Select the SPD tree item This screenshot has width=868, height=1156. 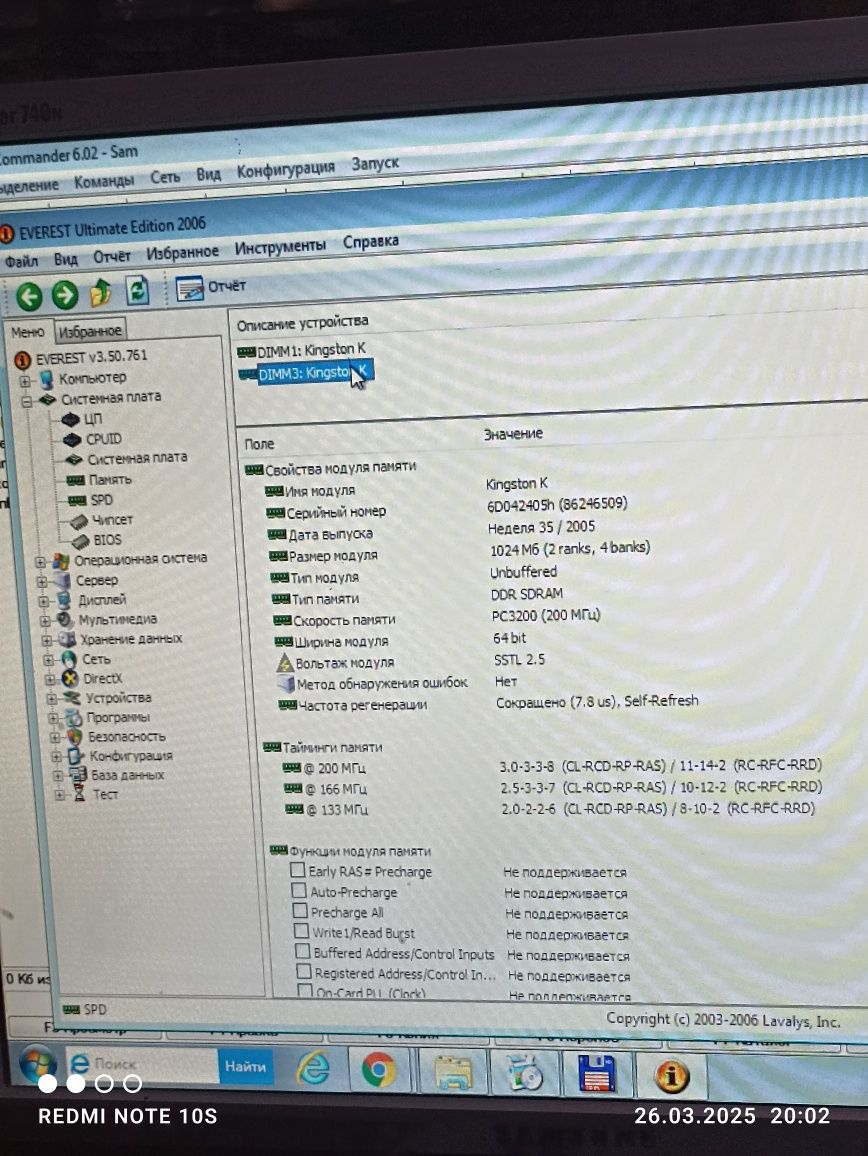[x=102, y=500]
